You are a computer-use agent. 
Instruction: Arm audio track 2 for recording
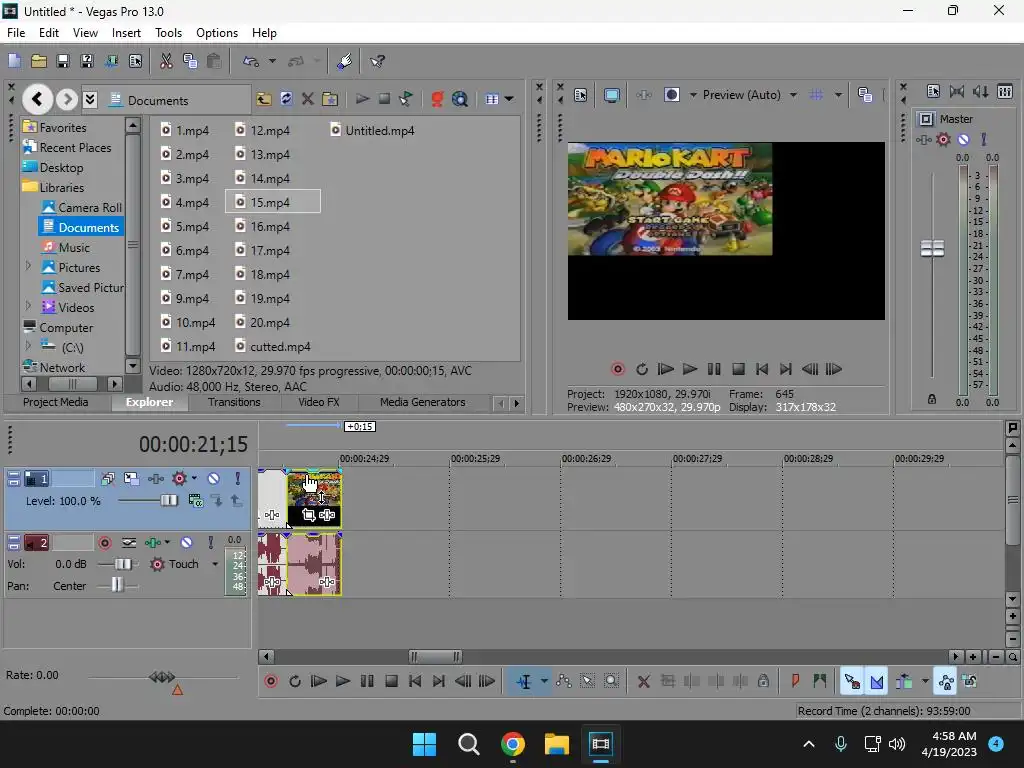pos(104,543)
